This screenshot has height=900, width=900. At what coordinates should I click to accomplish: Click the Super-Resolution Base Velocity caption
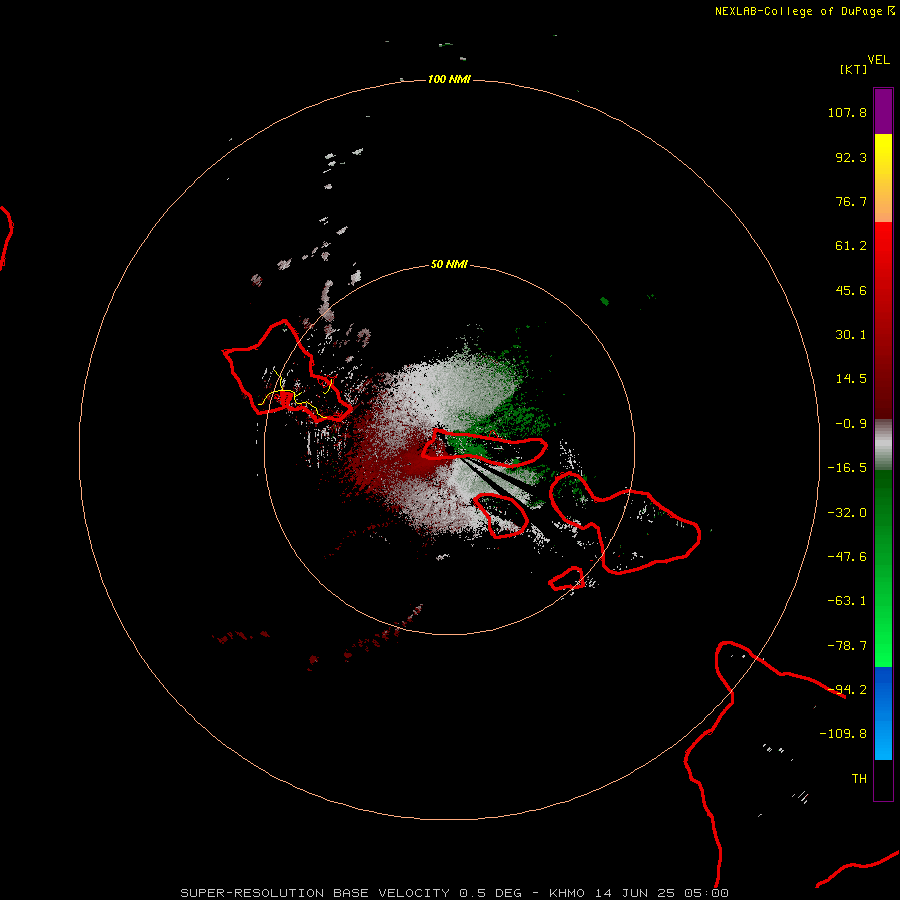pos(455,893)
